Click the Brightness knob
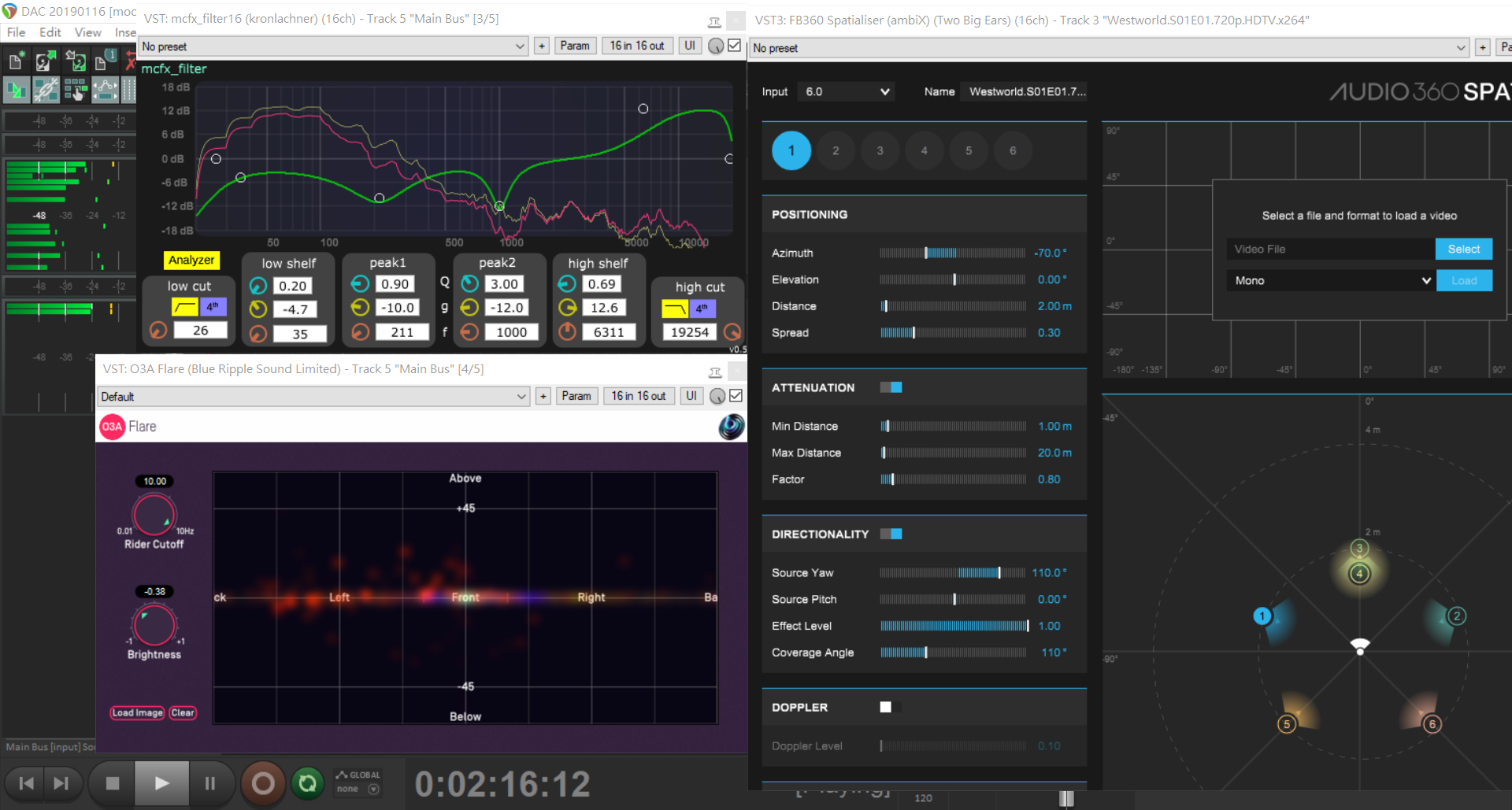The image size is (1512, 810). (x=154, y=626)
